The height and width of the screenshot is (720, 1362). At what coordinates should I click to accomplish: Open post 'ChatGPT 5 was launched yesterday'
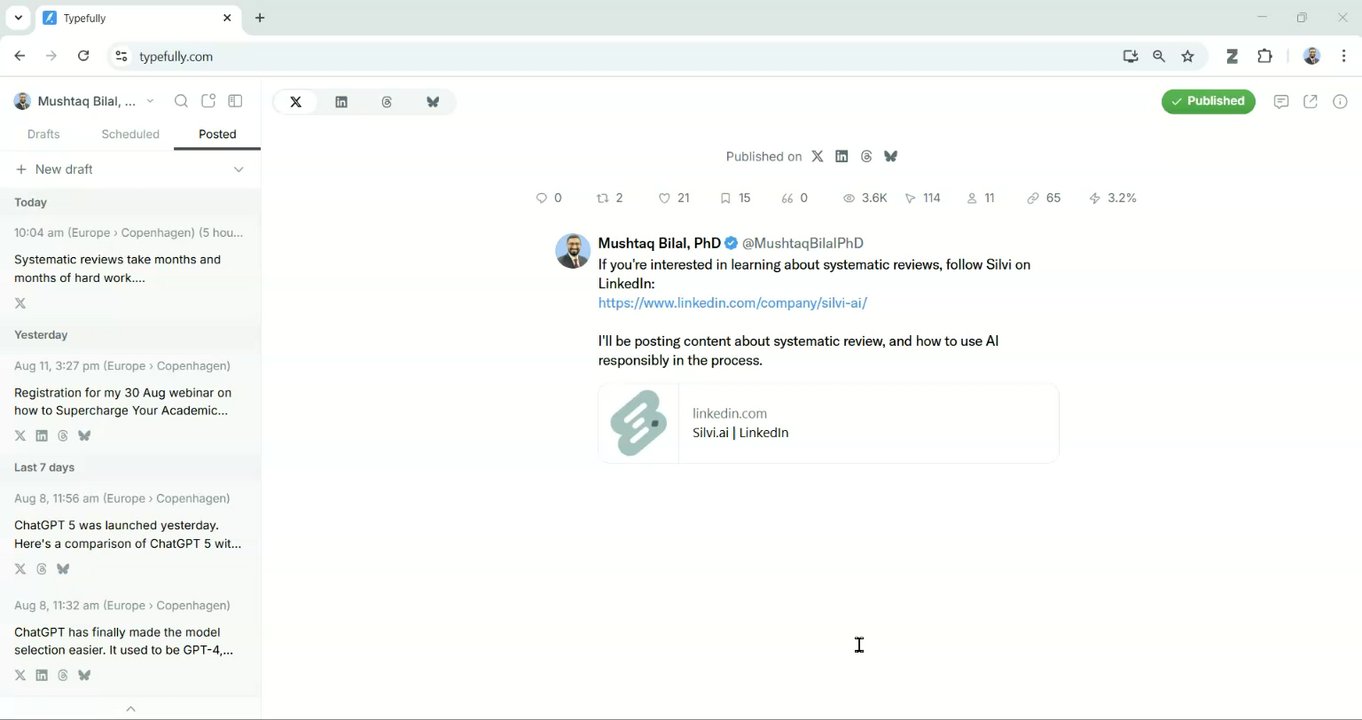(x=130, y=534)
